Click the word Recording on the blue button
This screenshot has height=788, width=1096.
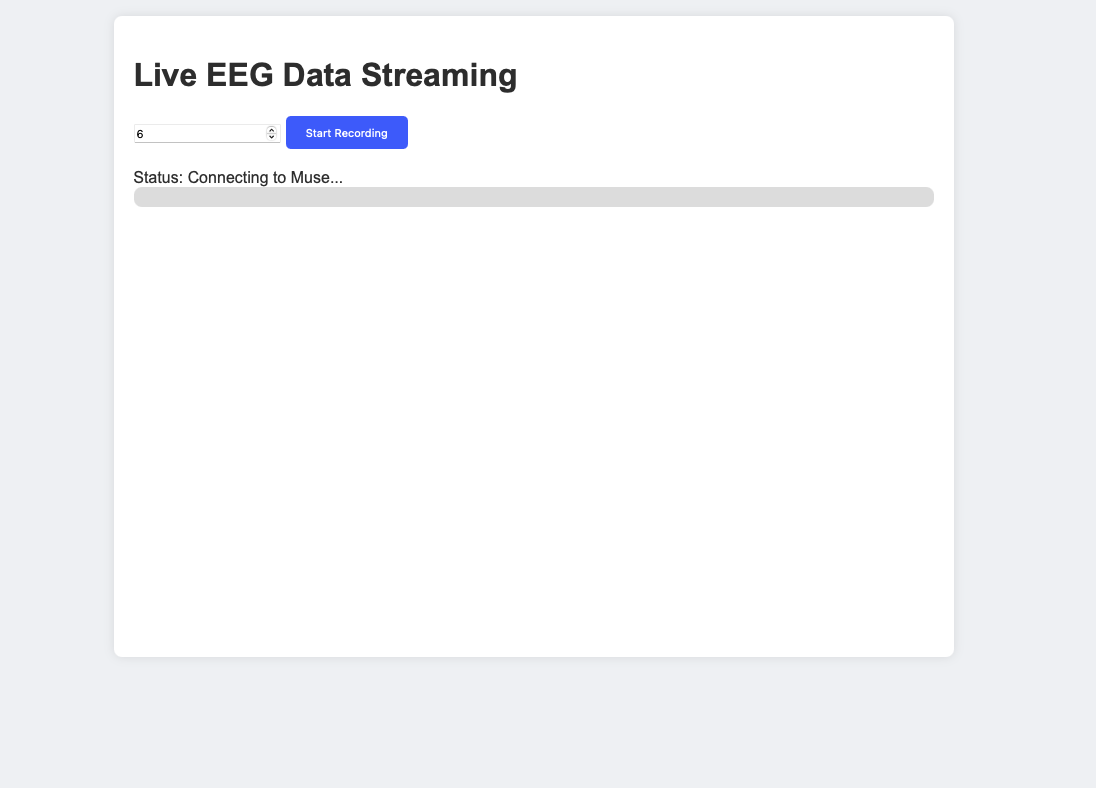[x=361, y=133]
